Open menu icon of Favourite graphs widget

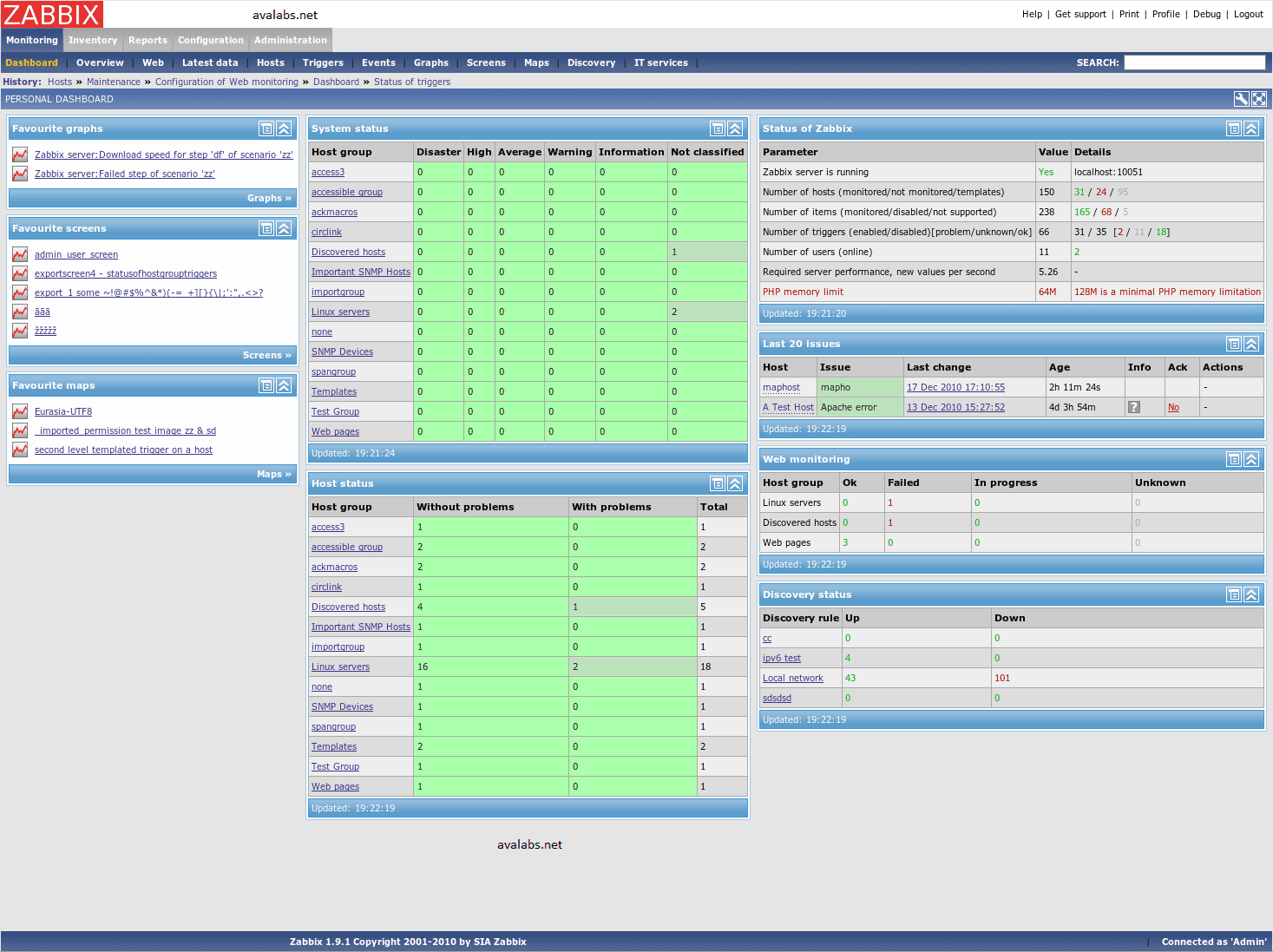[x=266, y=128]
